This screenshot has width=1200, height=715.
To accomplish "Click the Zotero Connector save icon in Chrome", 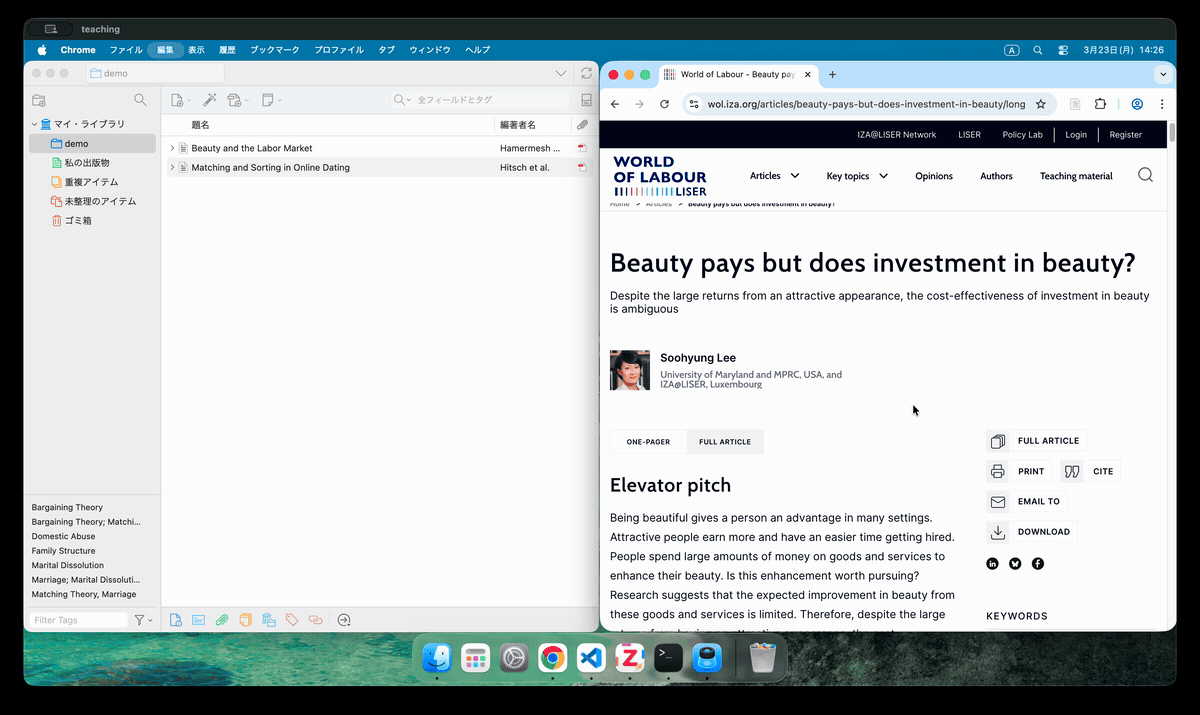I will tap(1074, 104).
